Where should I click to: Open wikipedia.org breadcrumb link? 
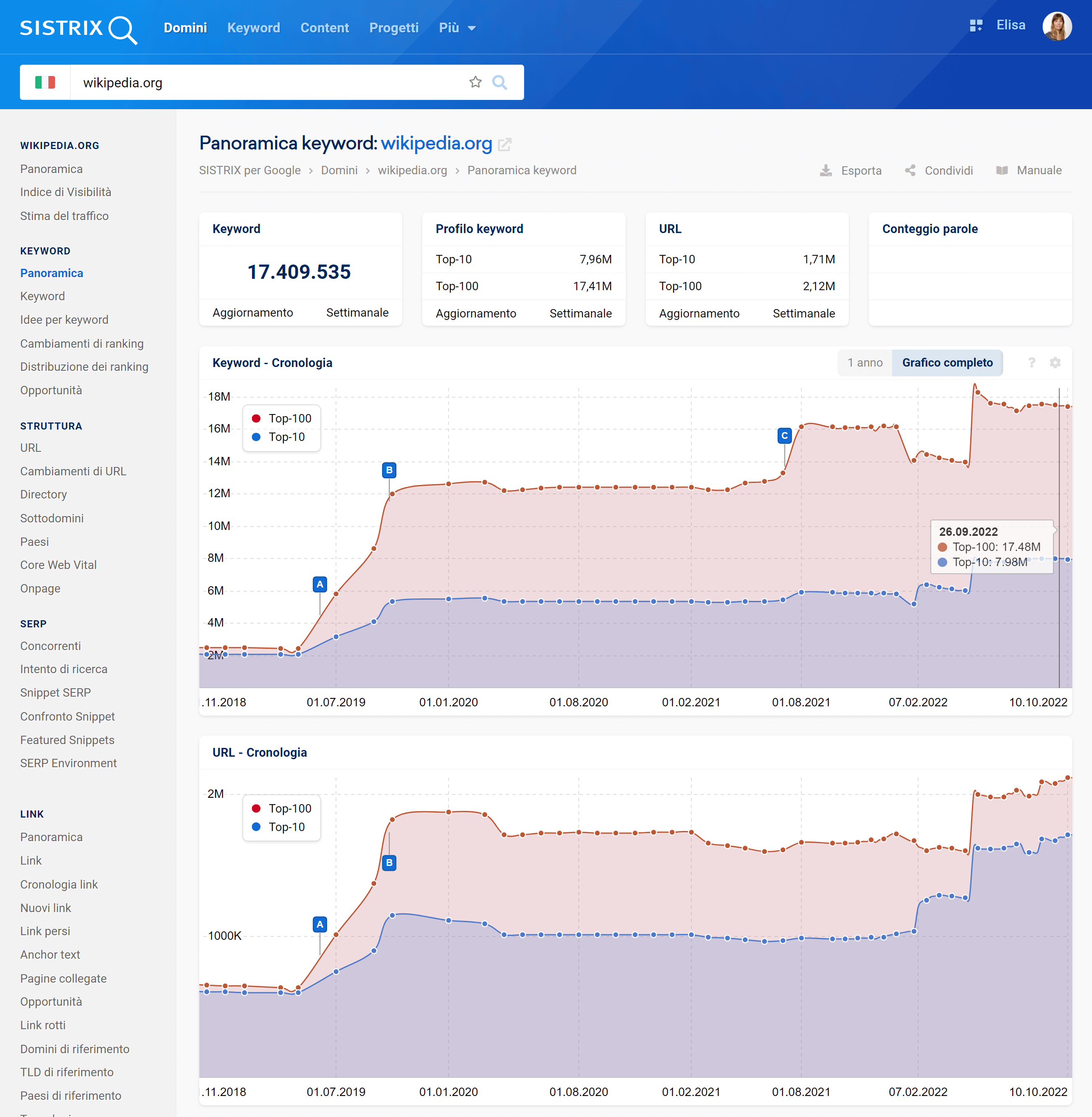(412, 170)
